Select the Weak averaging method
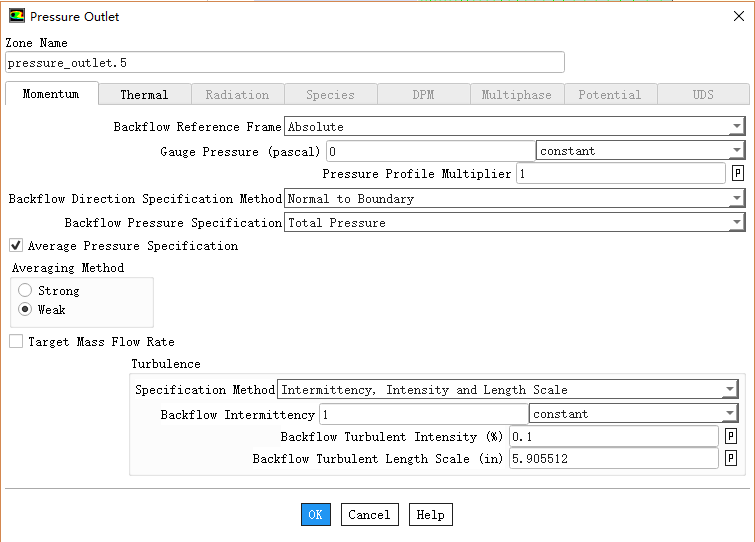Screen dimensions: 755x542 (x=25, y=310)
